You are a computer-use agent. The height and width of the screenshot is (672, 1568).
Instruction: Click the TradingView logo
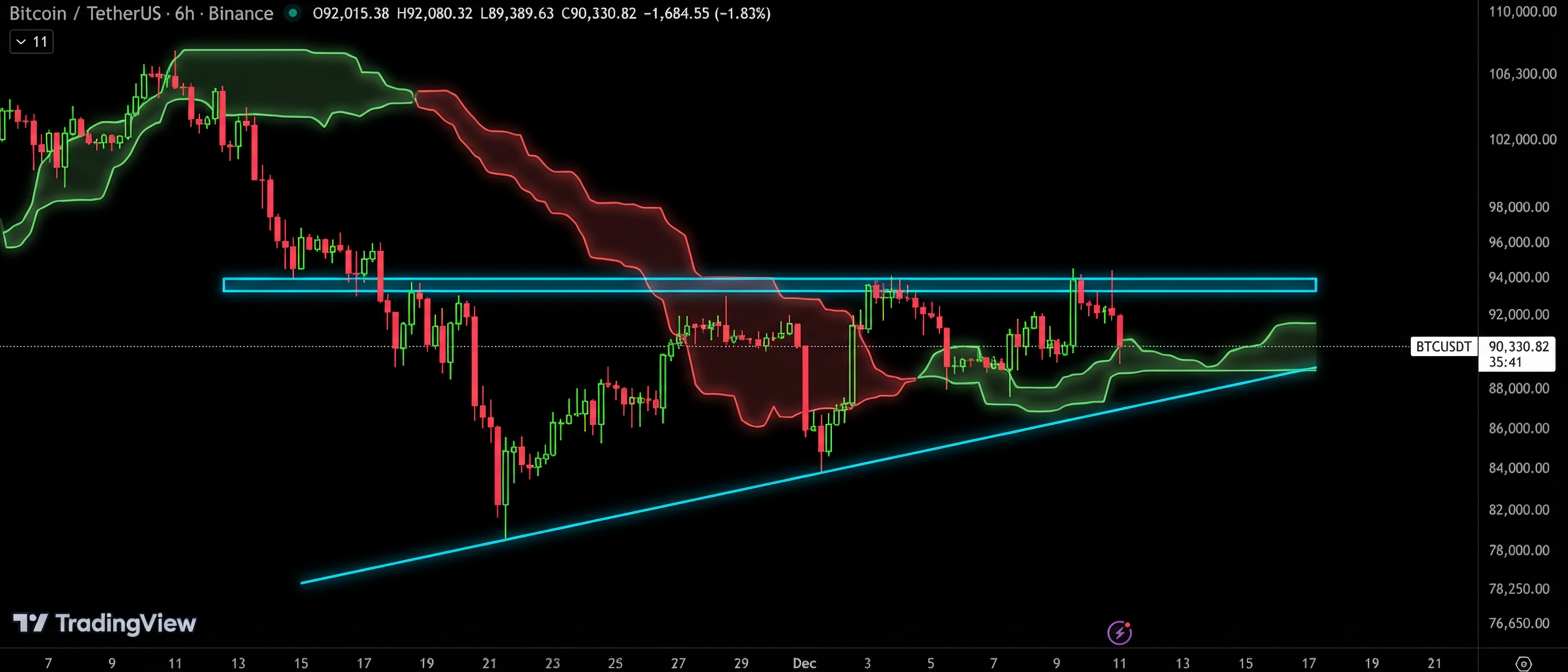(x=104, y=624)
